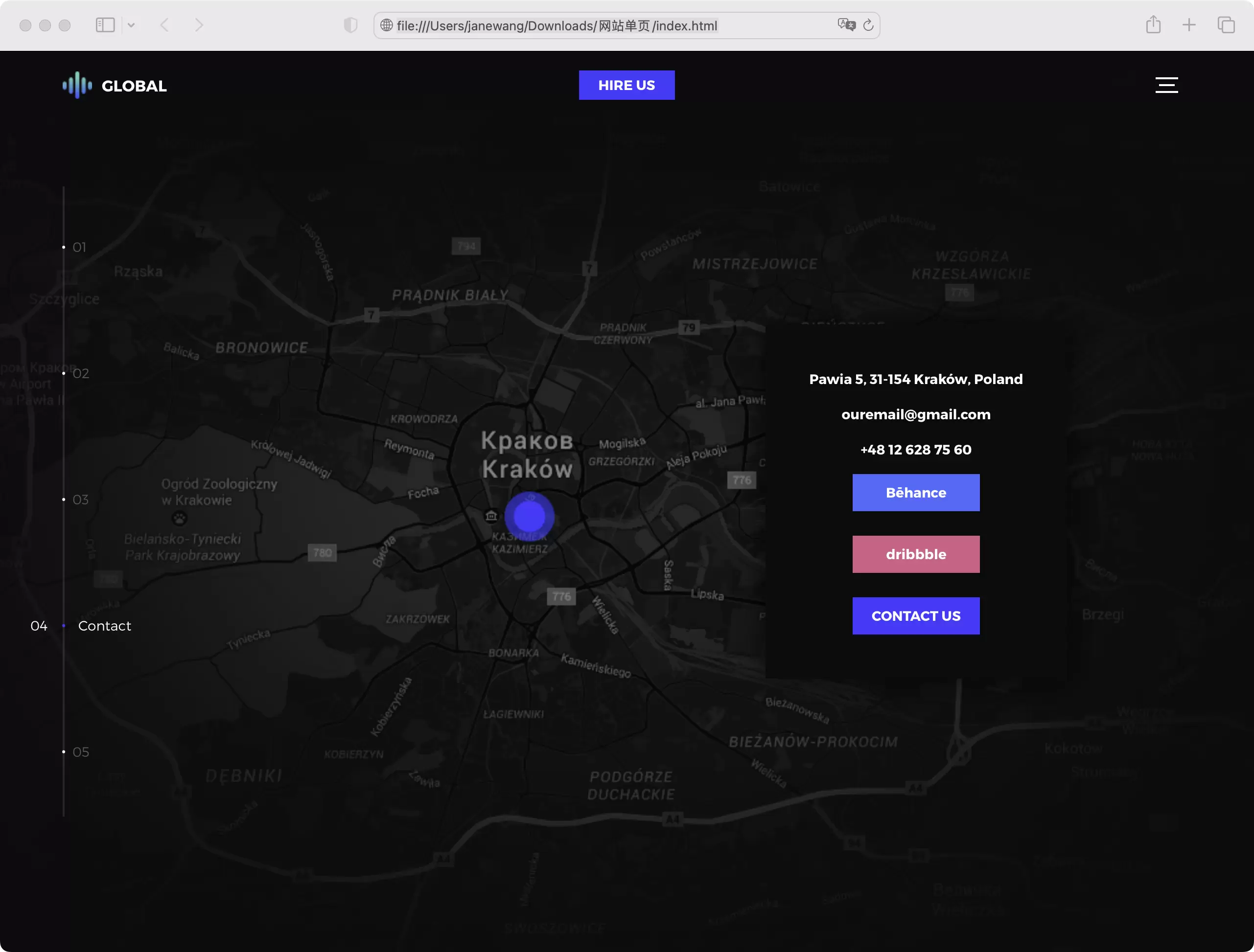Click the GLOBAL brand name text
Screen dimensions: 1254x952
coord(134,86)
